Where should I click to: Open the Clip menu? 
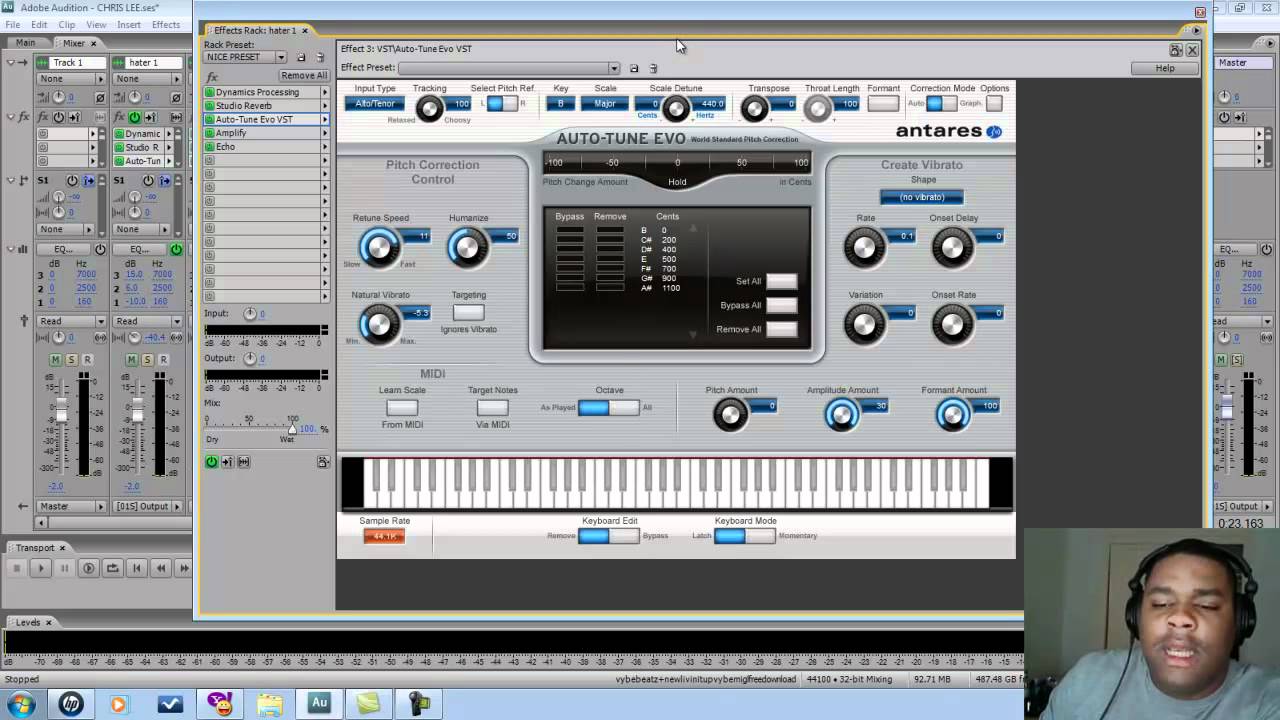coord(67,25)
